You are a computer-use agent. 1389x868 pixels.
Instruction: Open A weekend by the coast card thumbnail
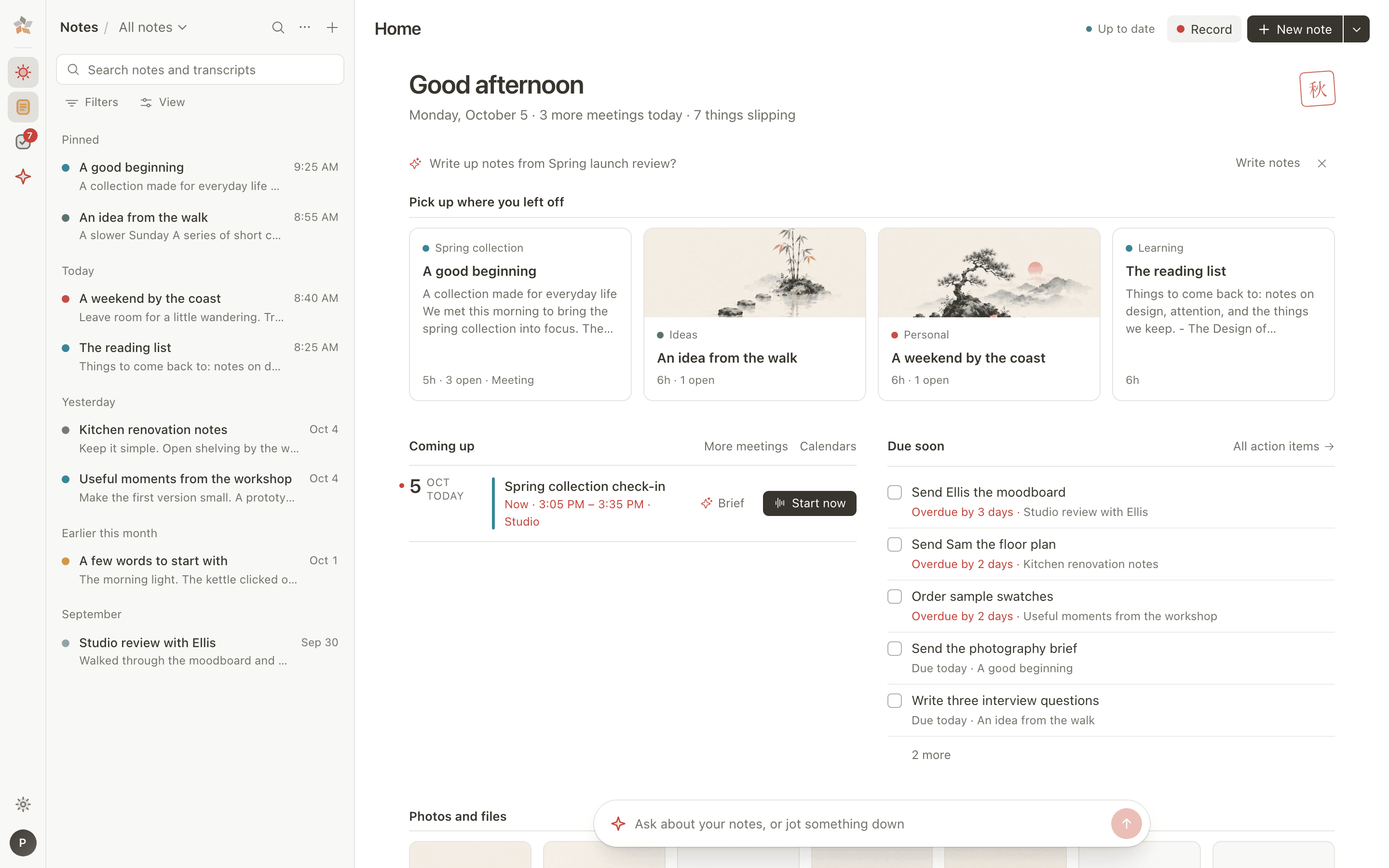tap(988, 272)
